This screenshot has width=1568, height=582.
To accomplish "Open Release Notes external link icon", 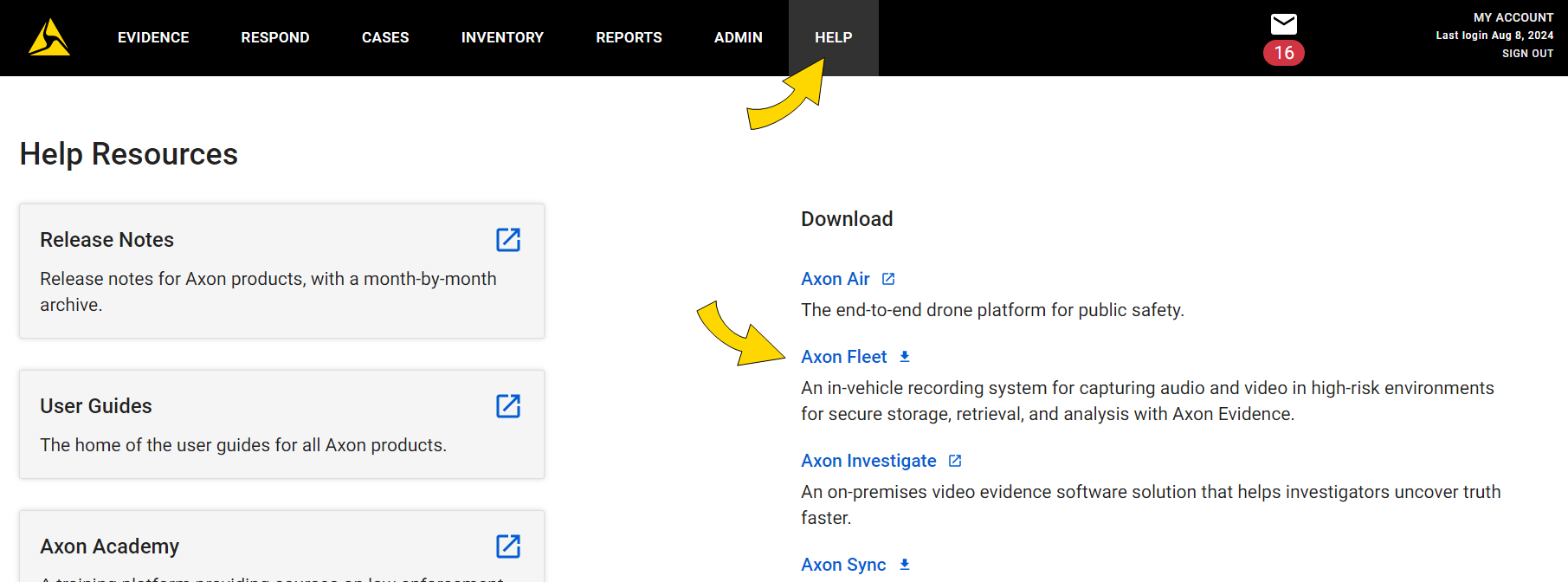I will click(x=508, y=240).
